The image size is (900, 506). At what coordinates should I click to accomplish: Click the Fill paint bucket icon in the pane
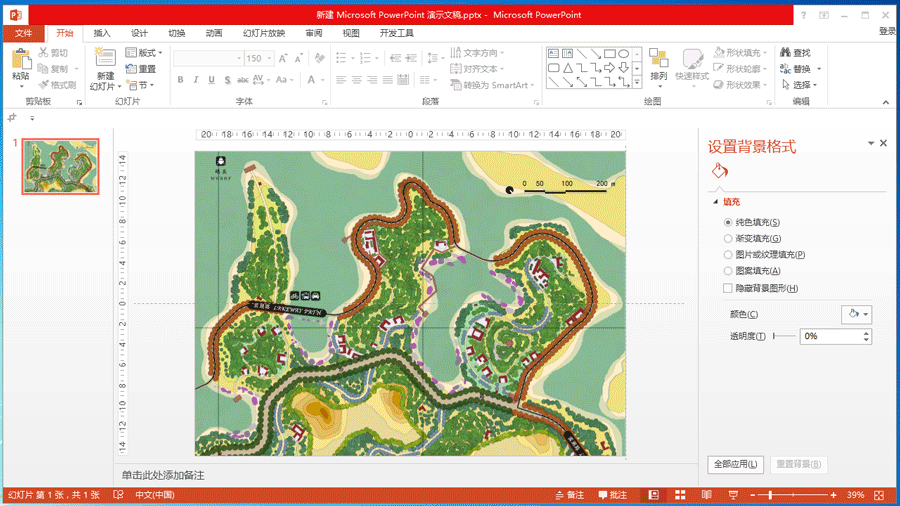719,170
